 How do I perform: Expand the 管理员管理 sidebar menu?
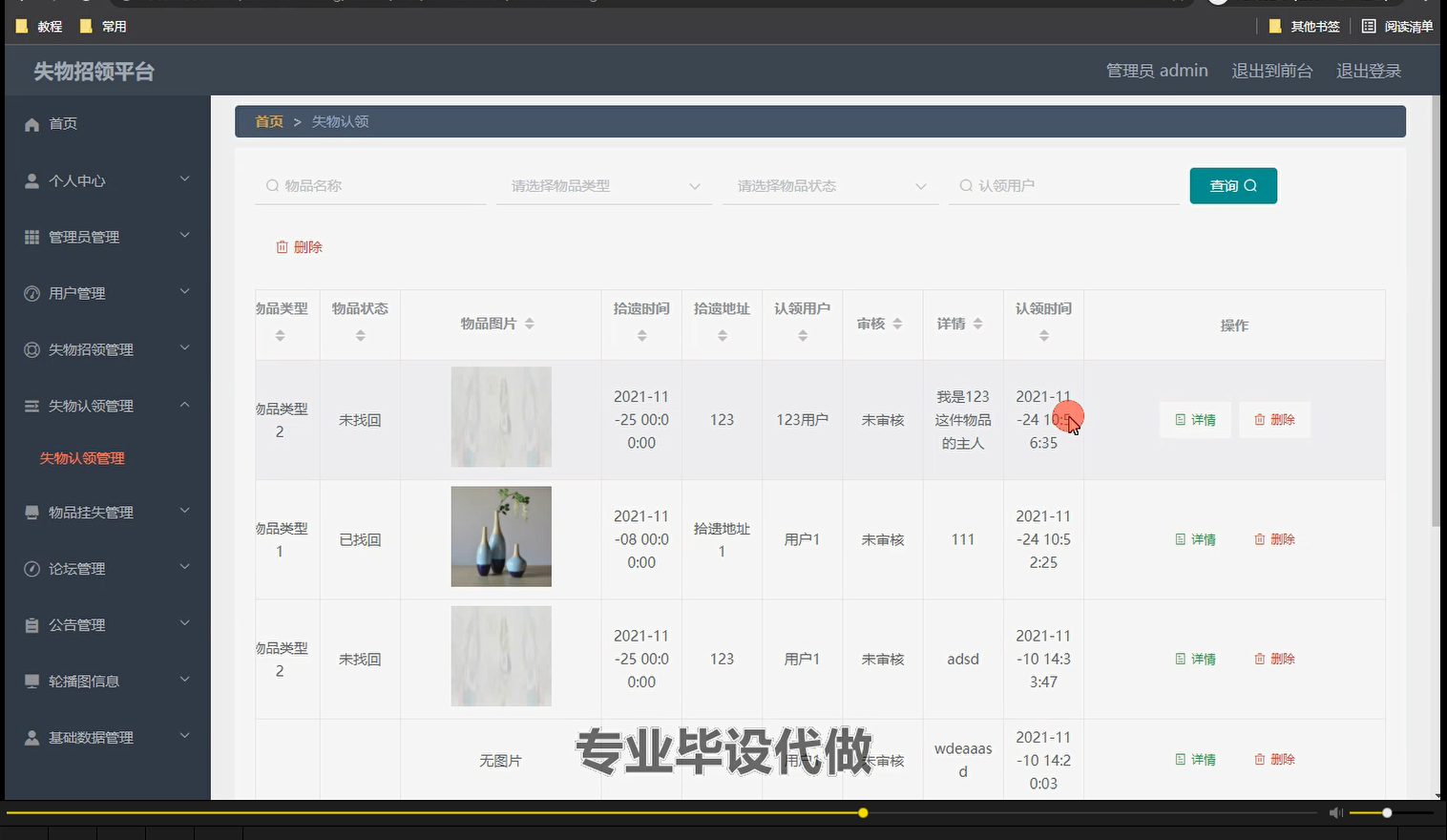pyautogui.click(x=83, y=236)
